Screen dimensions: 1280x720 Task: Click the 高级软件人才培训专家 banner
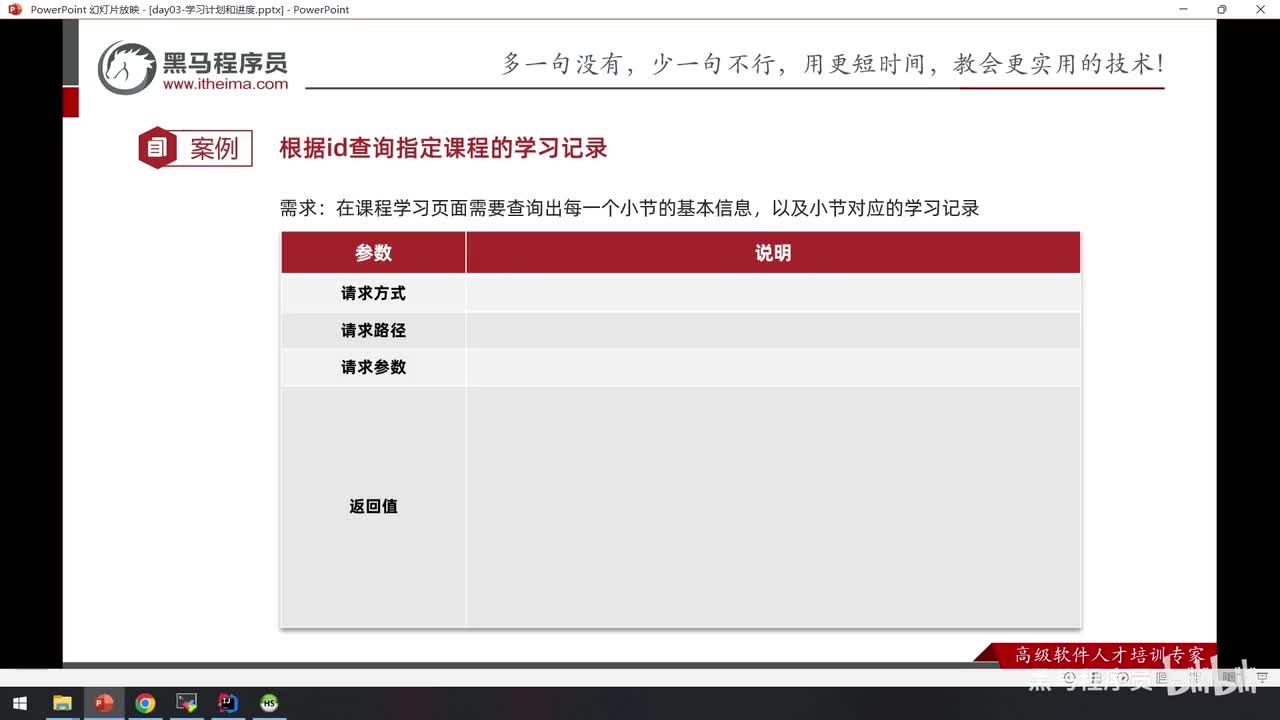tap(1109, 655)
